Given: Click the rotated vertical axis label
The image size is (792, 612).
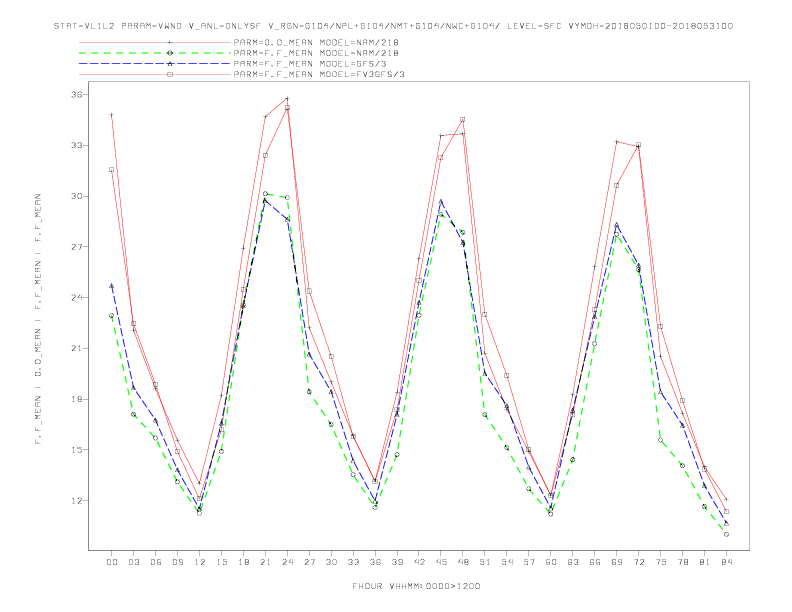Looking at the screenshot, I should click(x=38, y=319).
